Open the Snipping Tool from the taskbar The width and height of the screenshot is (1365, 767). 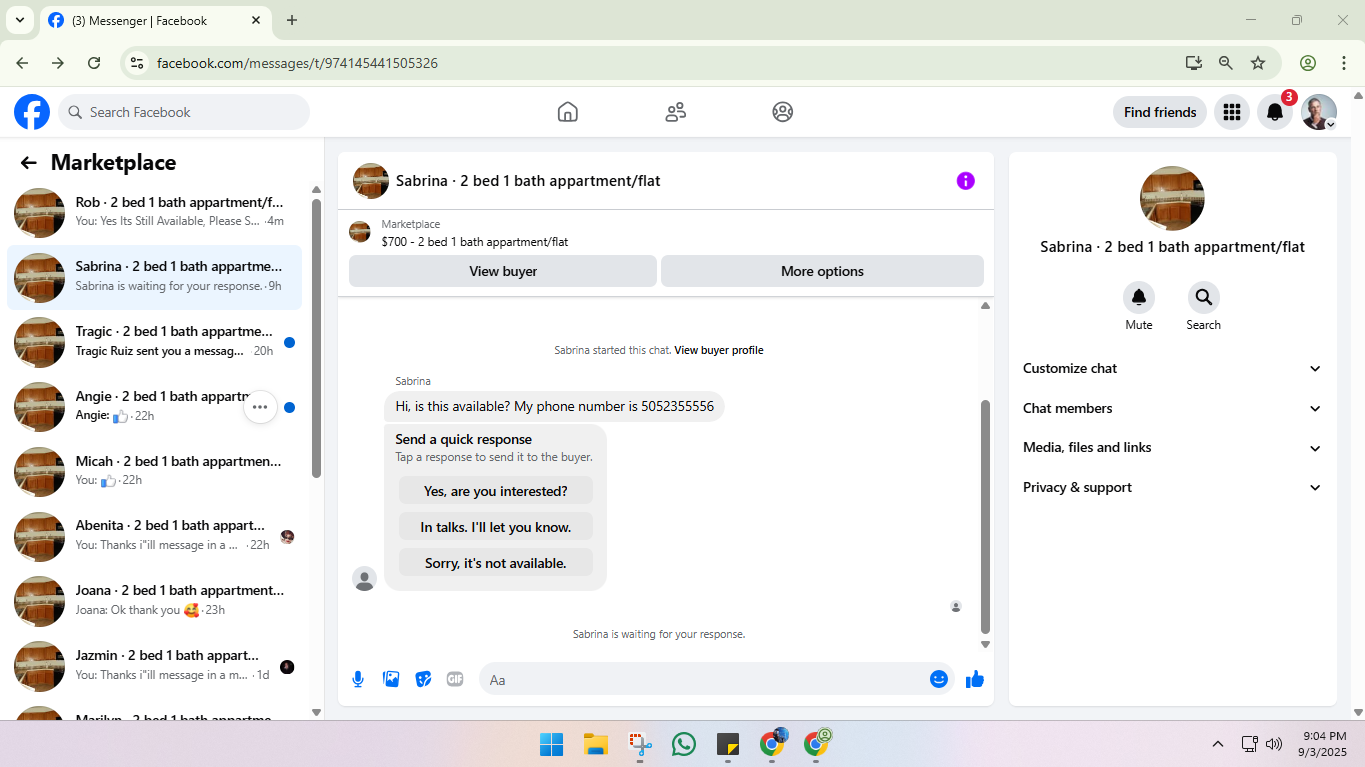640,744
